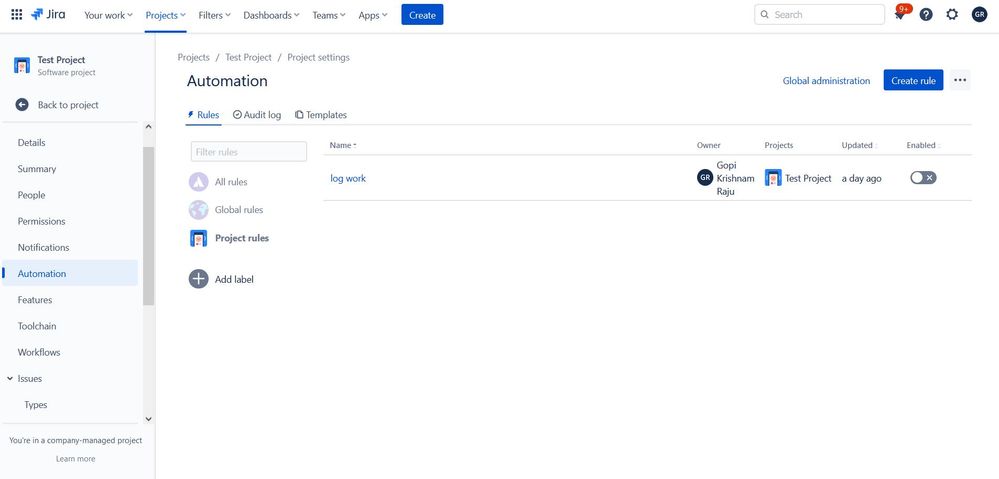Click the Test Project icon in rule row

click(x=773, y=178)
